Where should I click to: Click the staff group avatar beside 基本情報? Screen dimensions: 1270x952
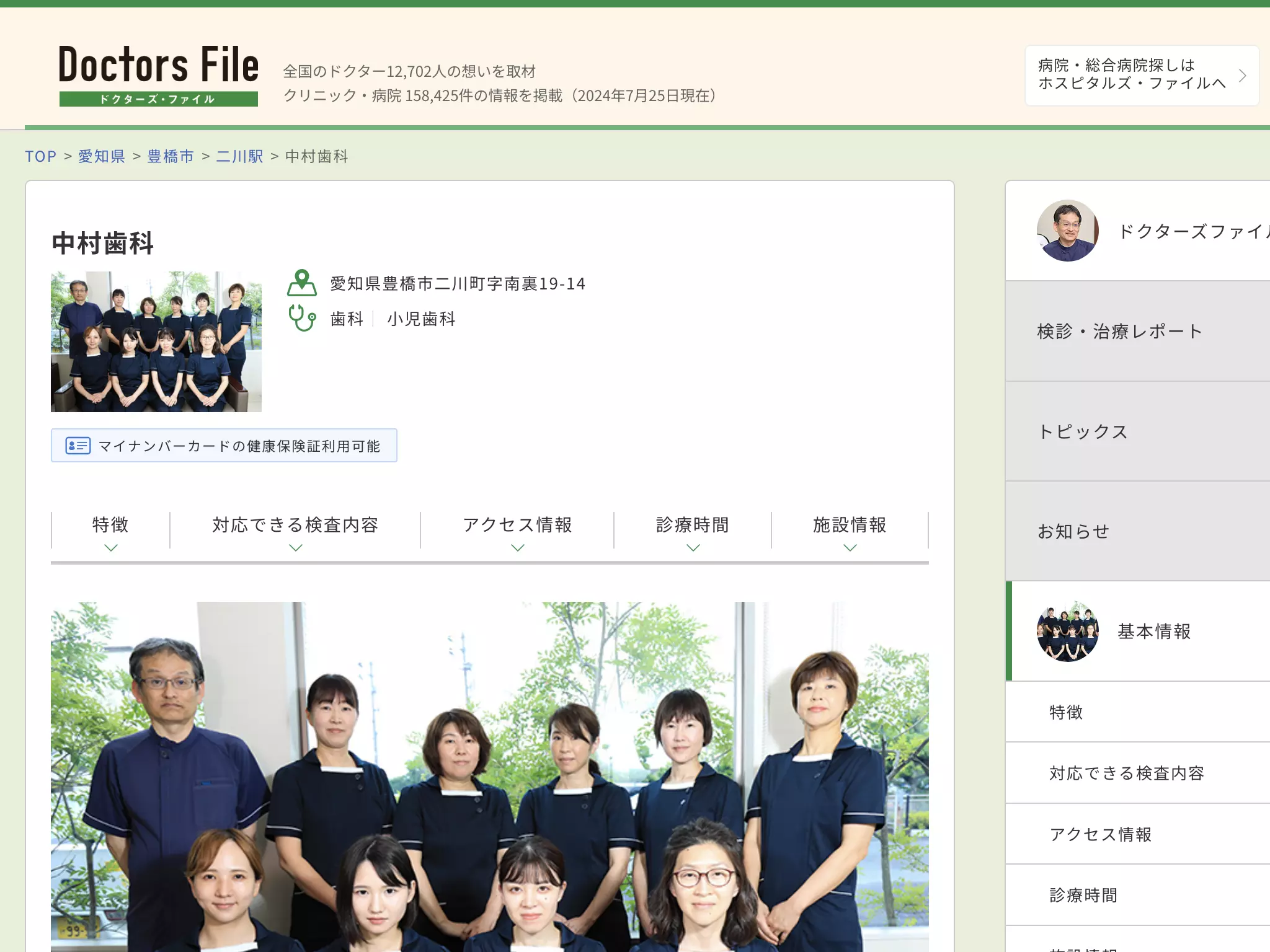click(1067, 631)
